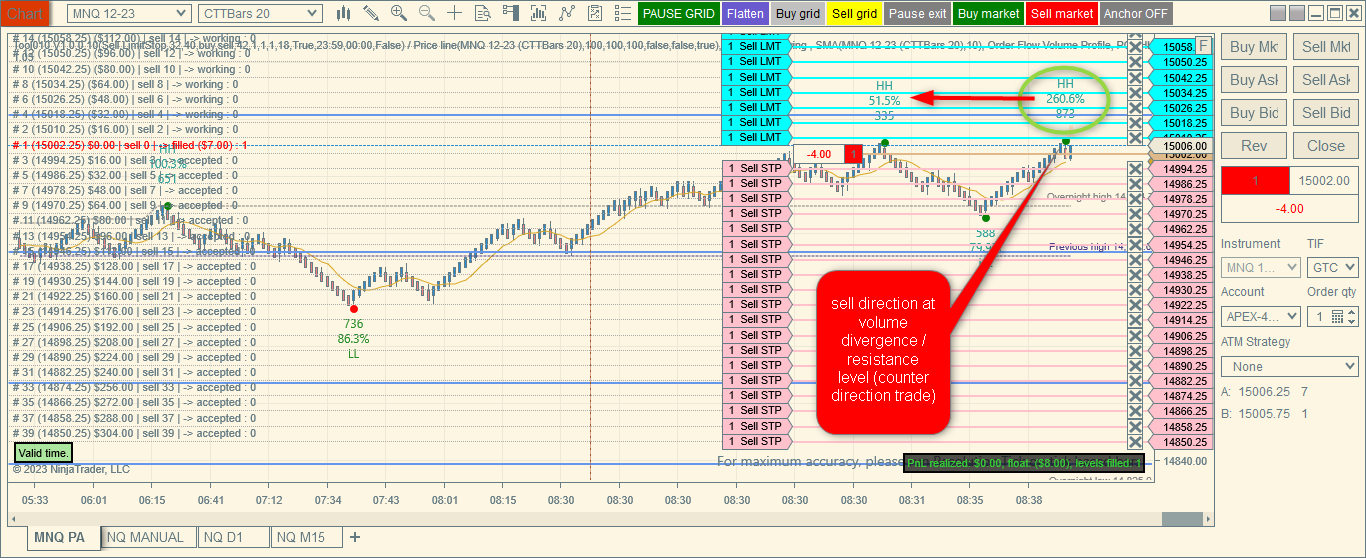Open the indicators icon in toolbar

[539, 13]
